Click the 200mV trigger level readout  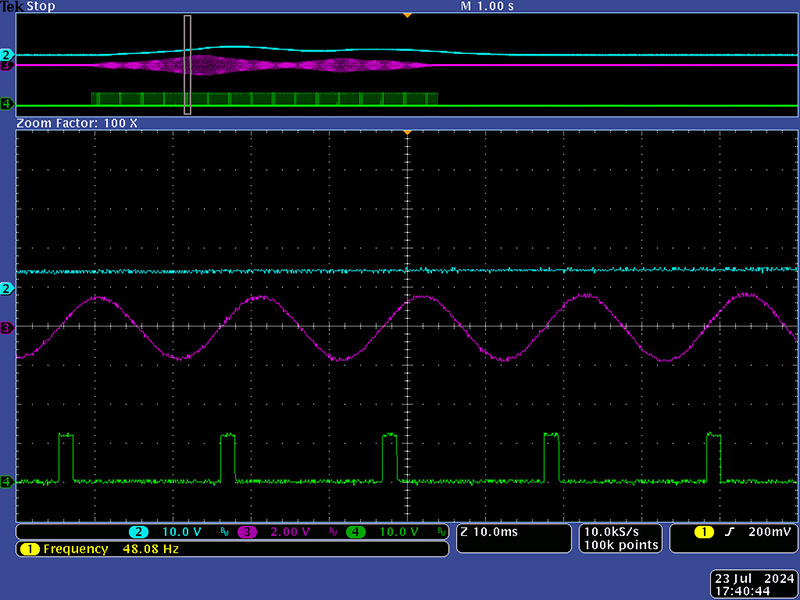coord(770,532)
